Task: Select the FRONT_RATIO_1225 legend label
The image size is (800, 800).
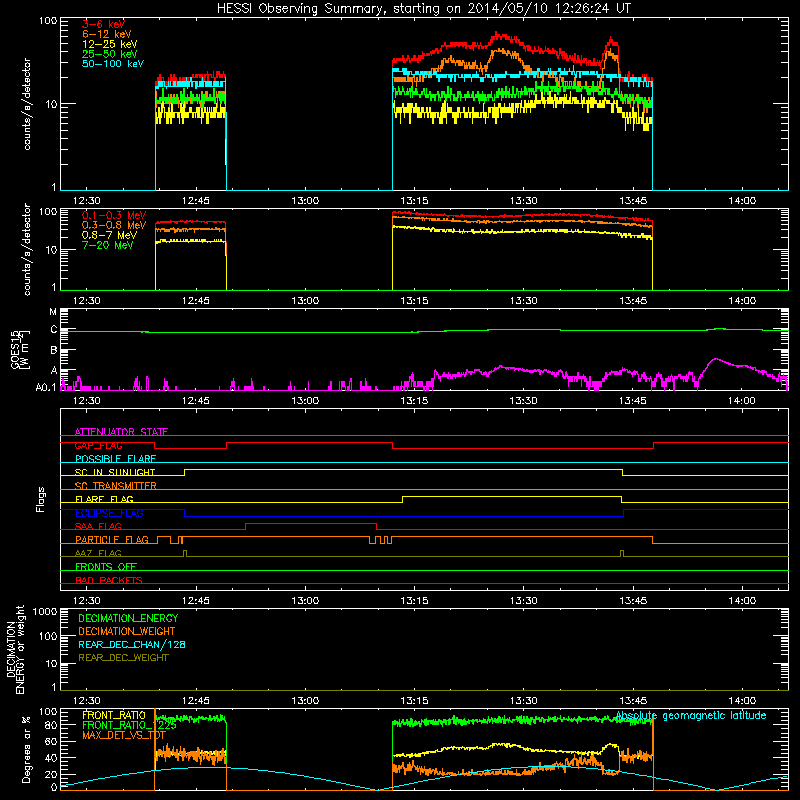Action: click(x=129, y=726)
